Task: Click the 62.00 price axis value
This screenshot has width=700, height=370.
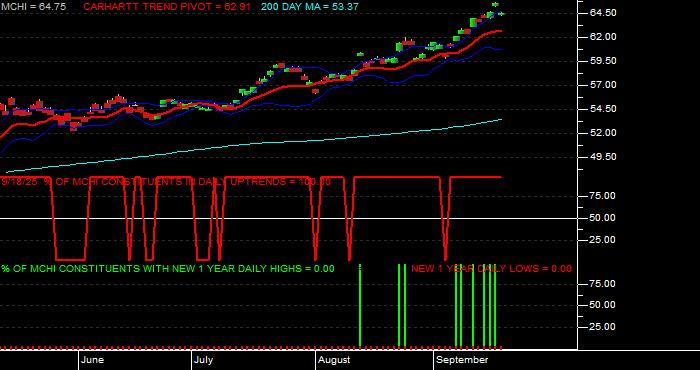Action: (604, 37)
